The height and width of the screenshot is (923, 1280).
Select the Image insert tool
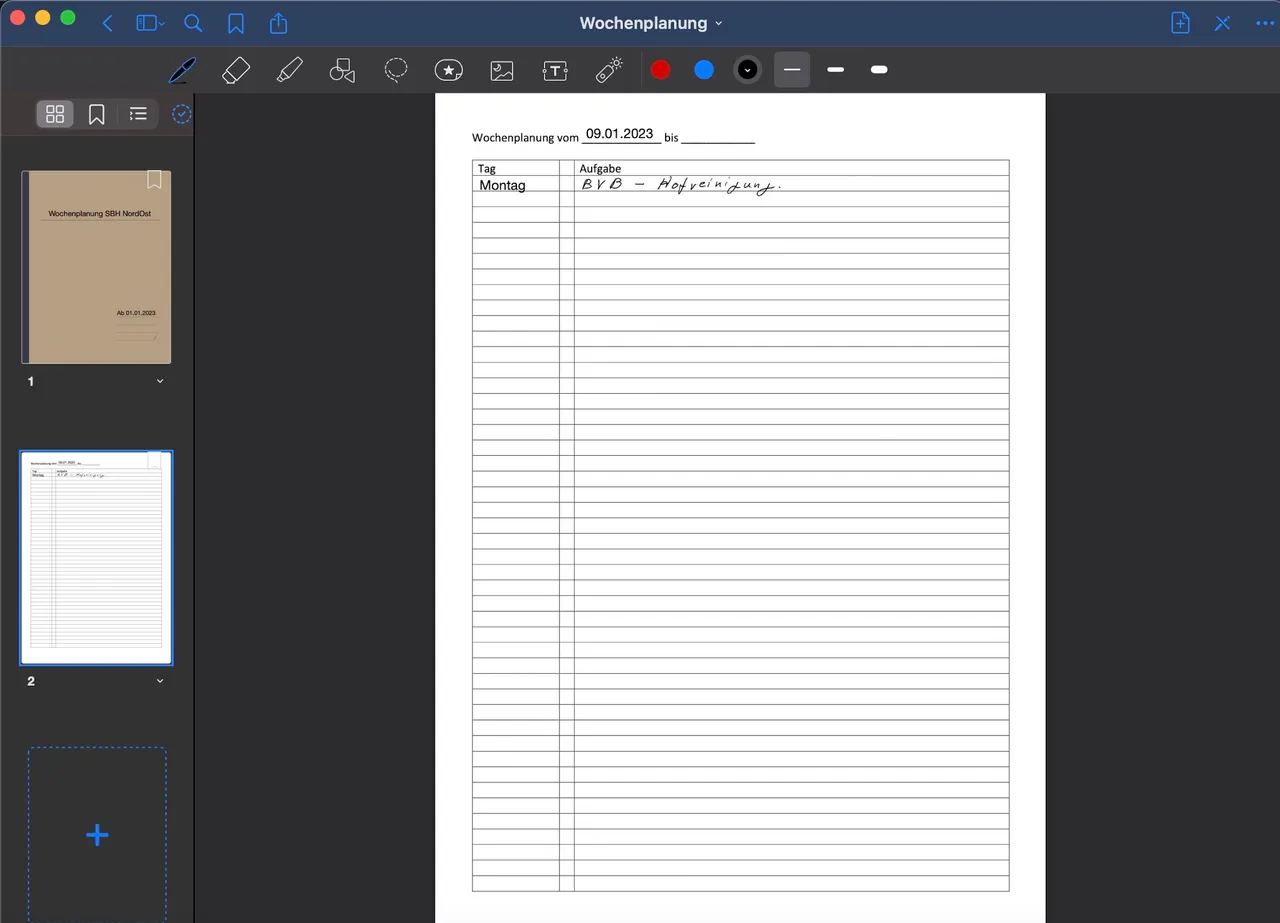502,70
